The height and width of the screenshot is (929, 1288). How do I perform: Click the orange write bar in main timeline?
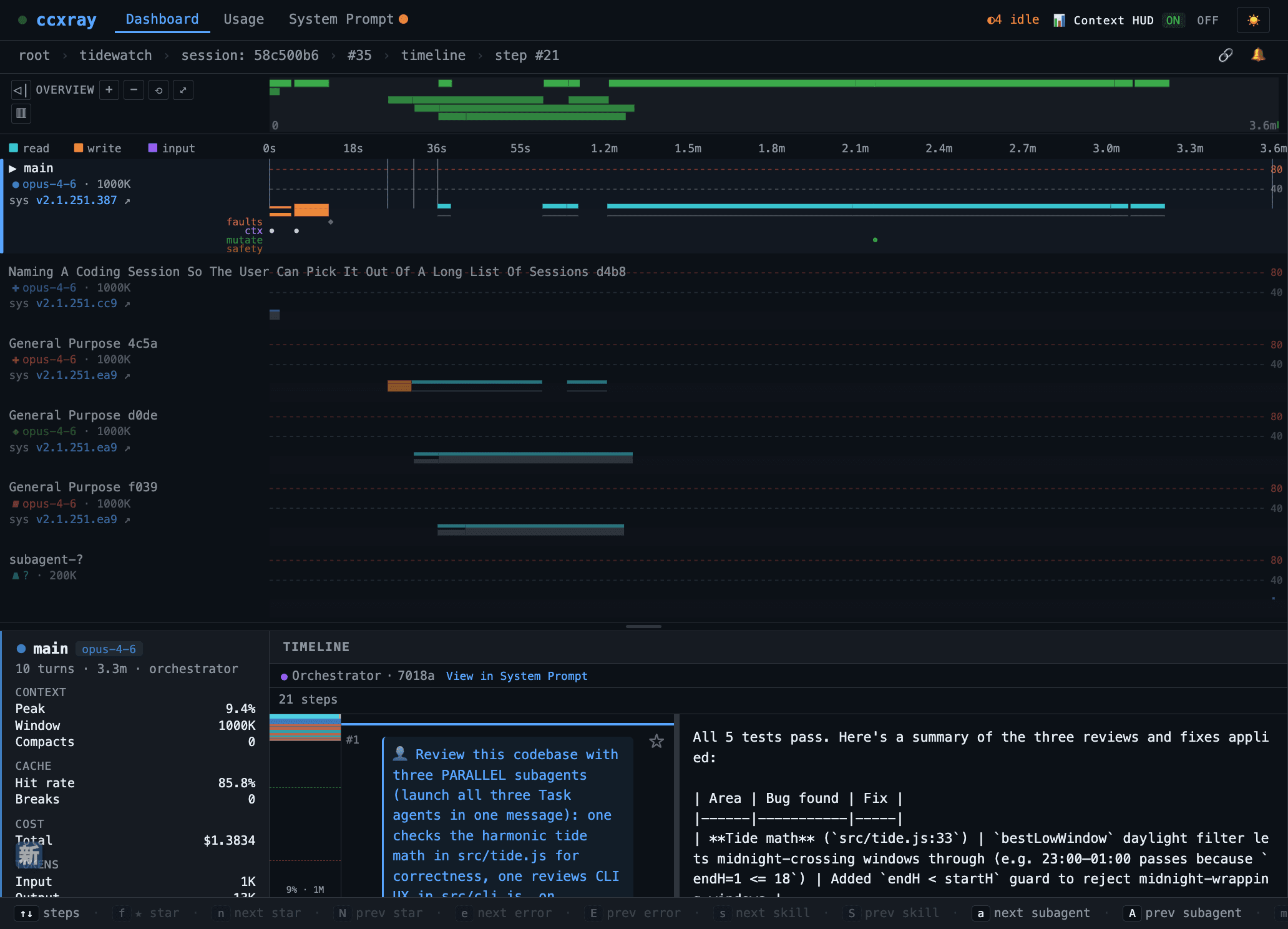pos(311,210)
